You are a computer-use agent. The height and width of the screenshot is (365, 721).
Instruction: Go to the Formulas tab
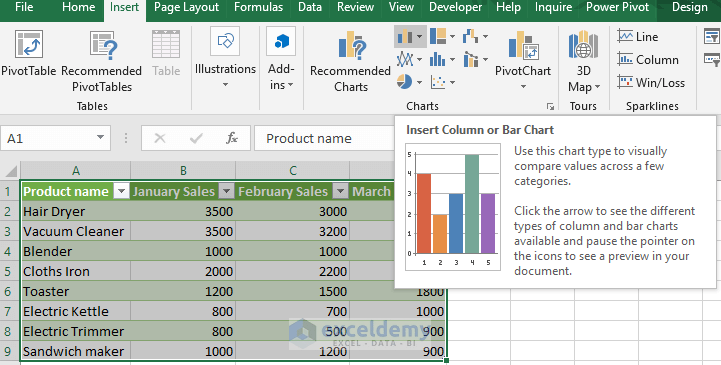click(x=258, y=7)
